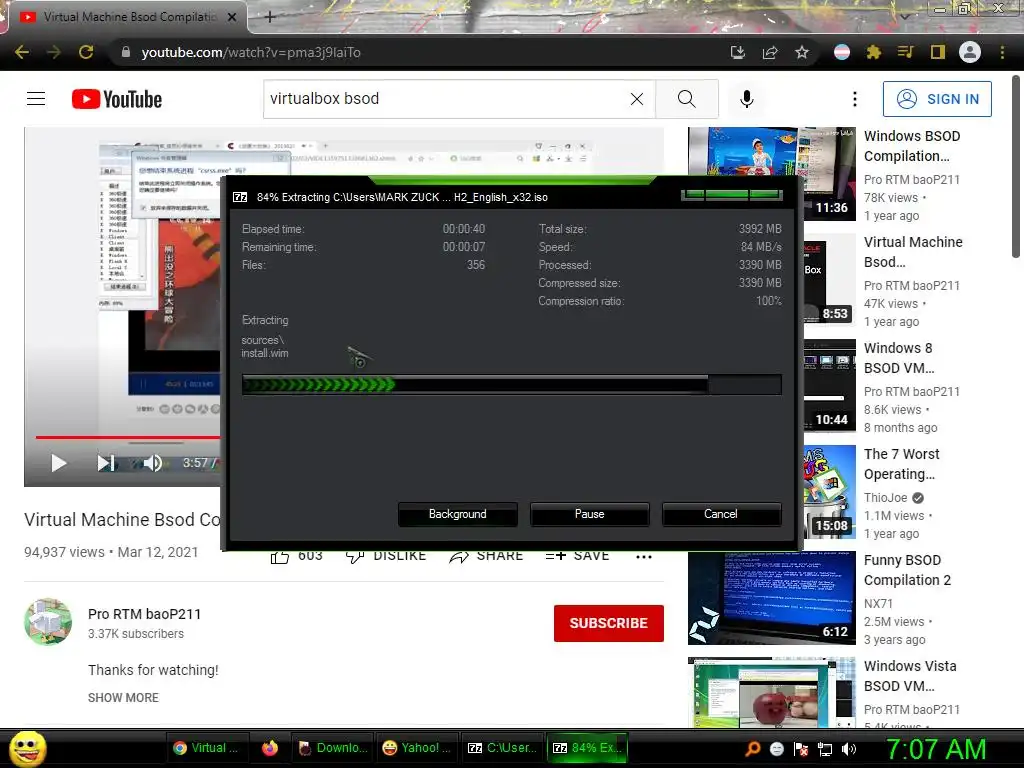This screenshot has height=768, width=1024.
Task: Click the install/download icon in address bar
Action: coord(738,52)
